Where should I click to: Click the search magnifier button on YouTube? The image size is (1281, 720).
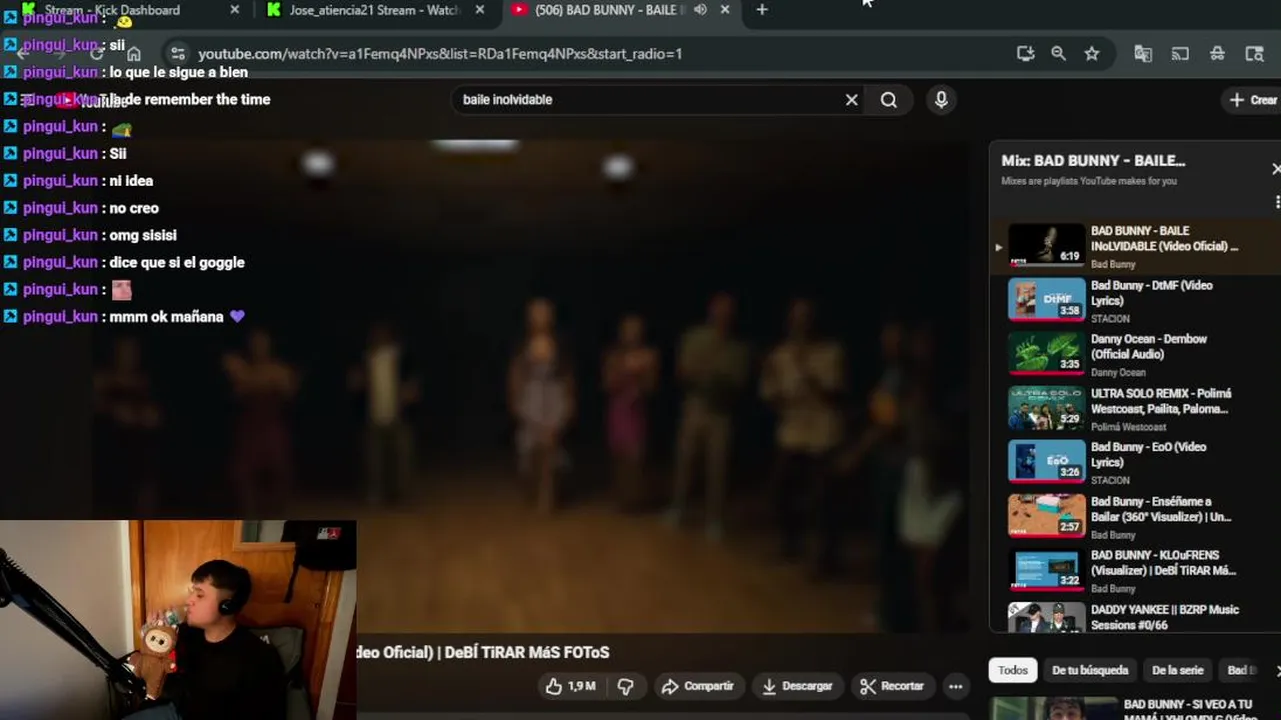889,100
